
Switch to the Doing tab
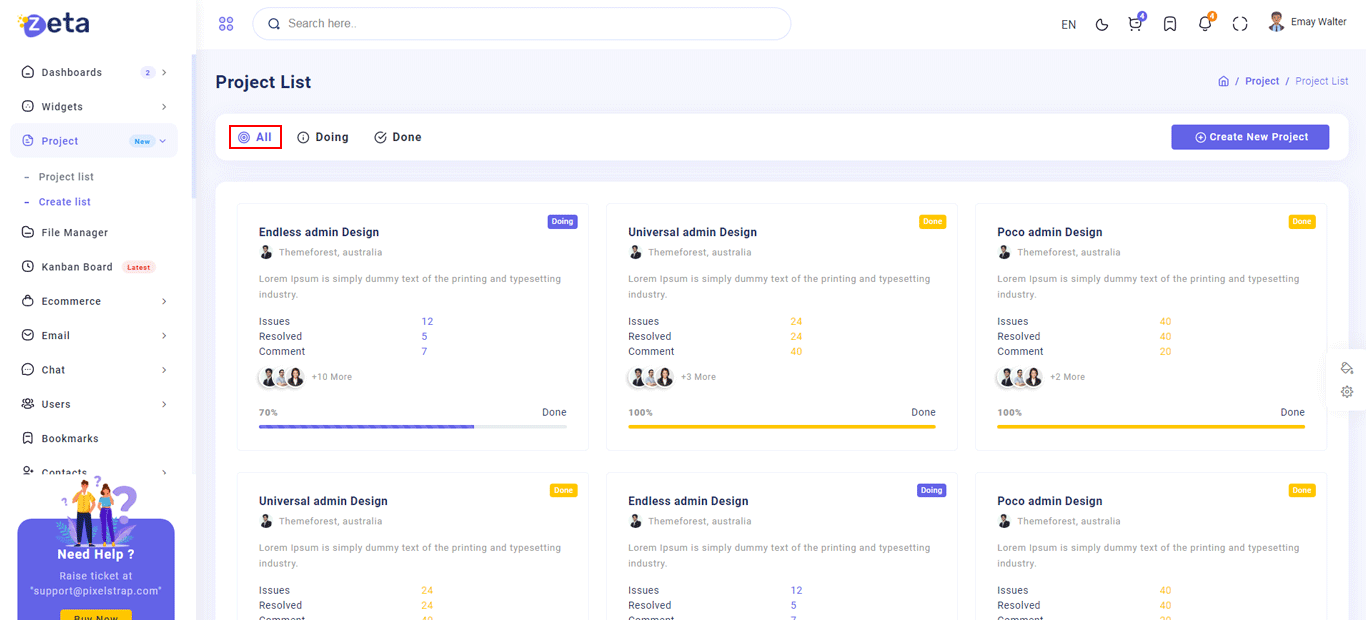click(x=323, y=137)
